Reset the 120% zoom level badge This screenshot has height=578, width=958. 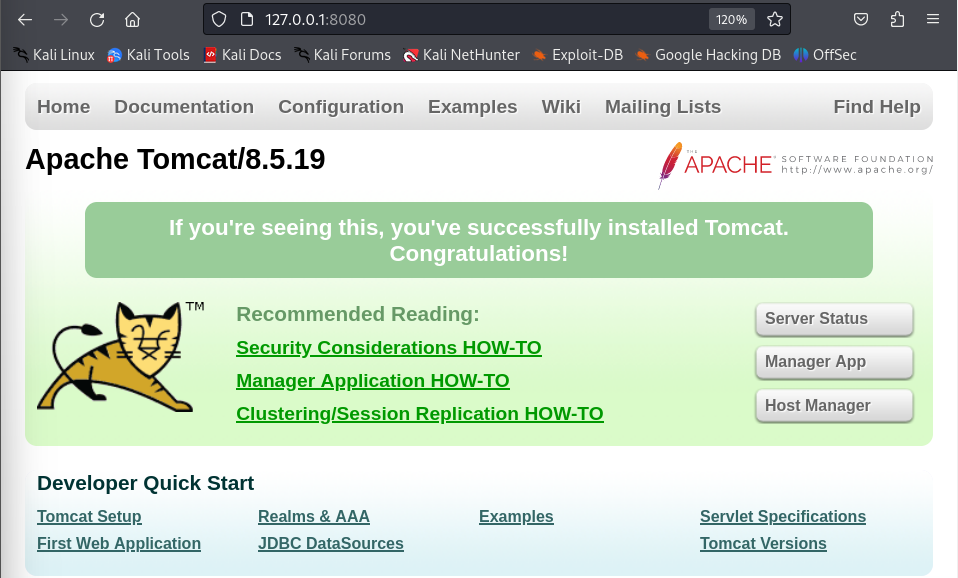[x=731, y=20]
